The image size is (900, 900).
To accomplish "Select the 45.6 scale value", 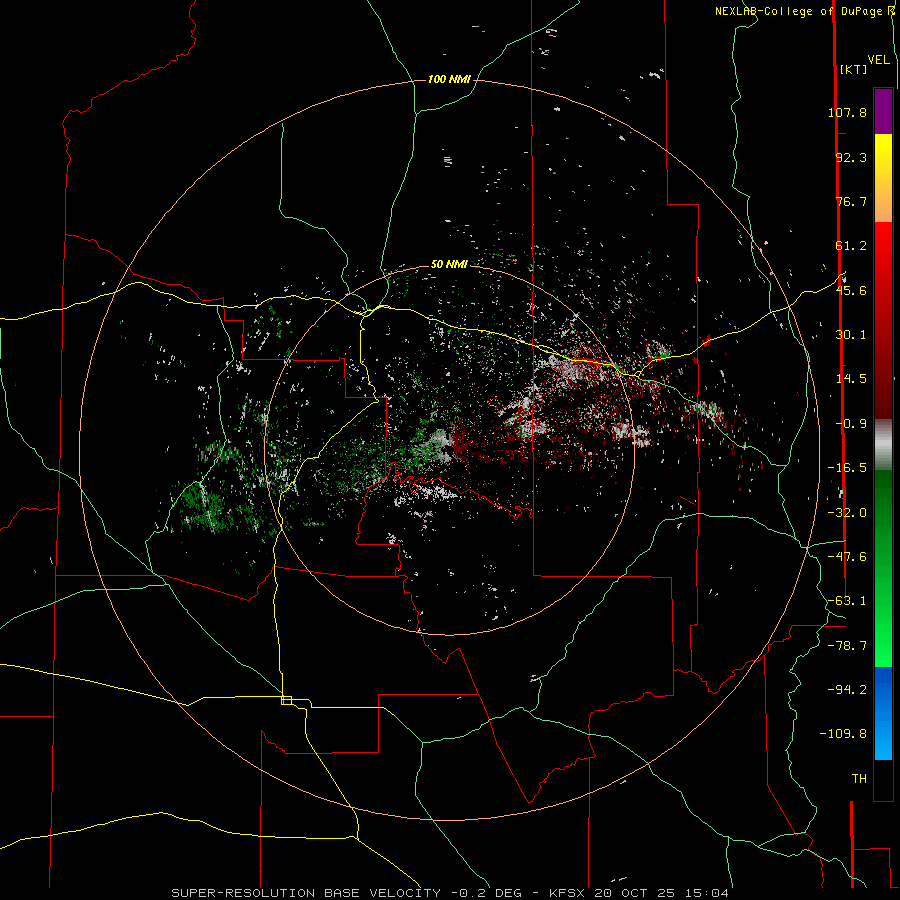I will (x=851, y=290).
